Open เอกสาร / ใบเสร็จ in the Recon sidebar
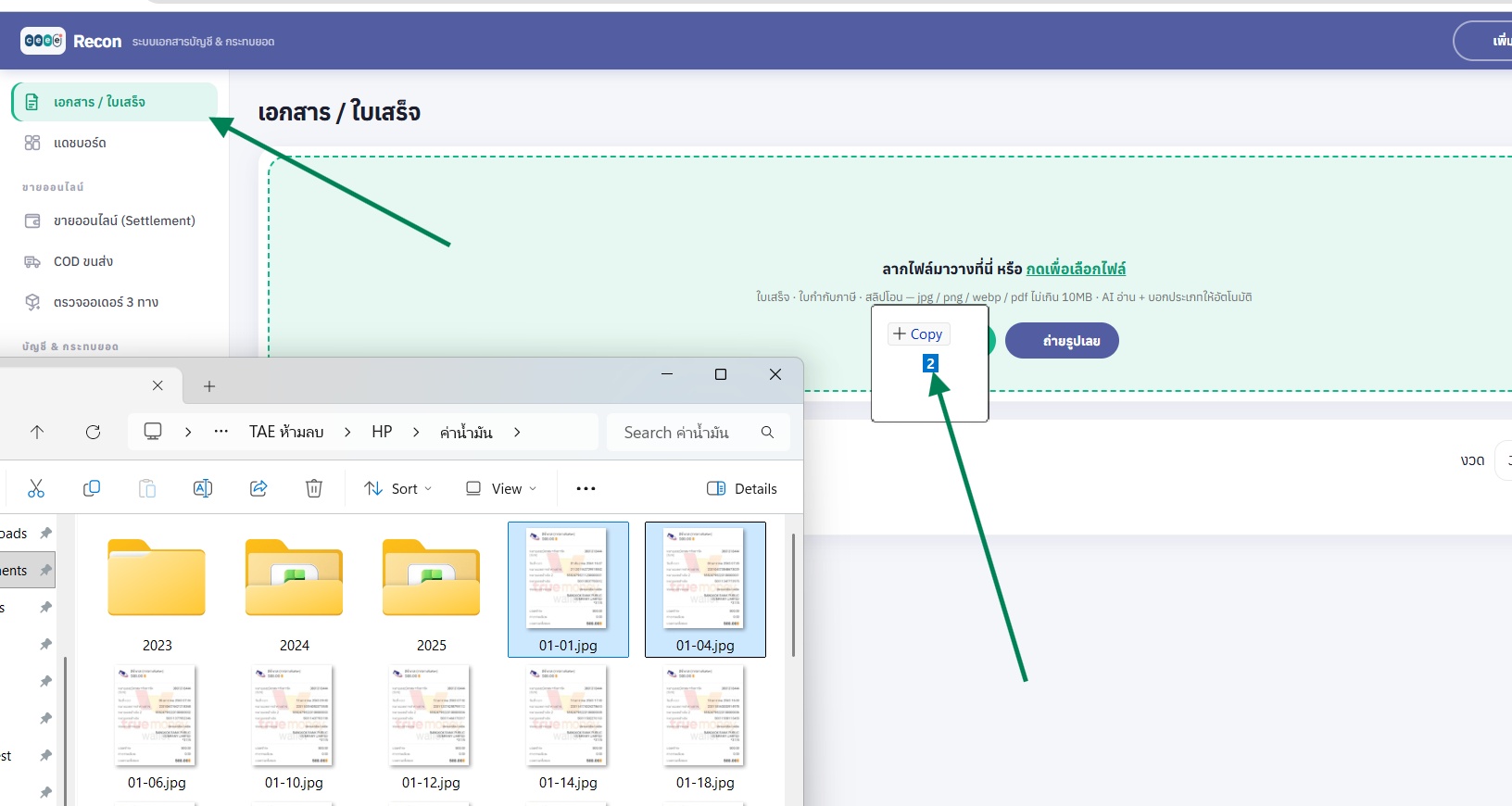This screenshot has height=806, width=1512. (x=115, y=102)
